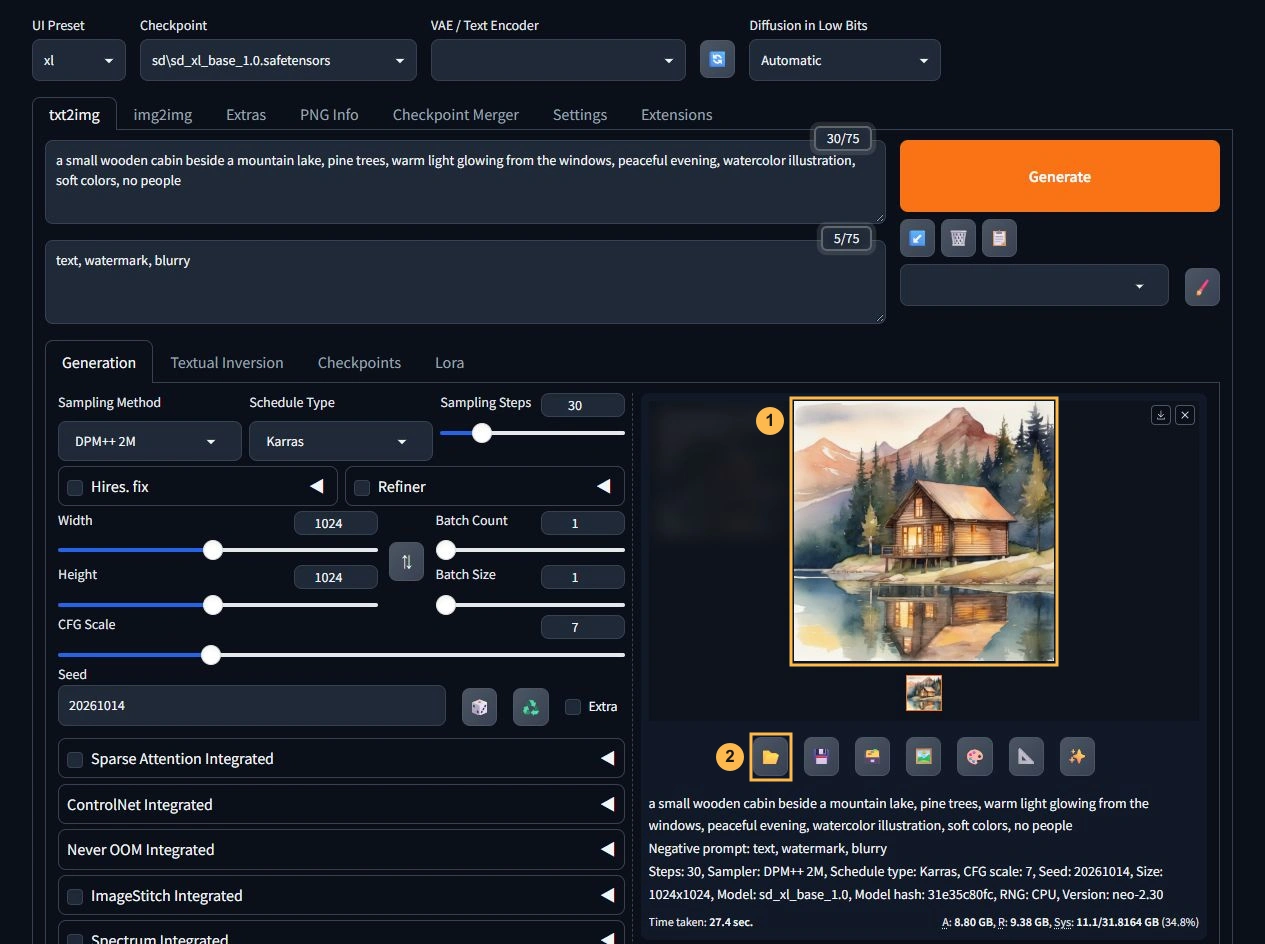This screenshot has width=1265, height=944.
Task: Switch to the Extras tab
Action: [246, 115]
